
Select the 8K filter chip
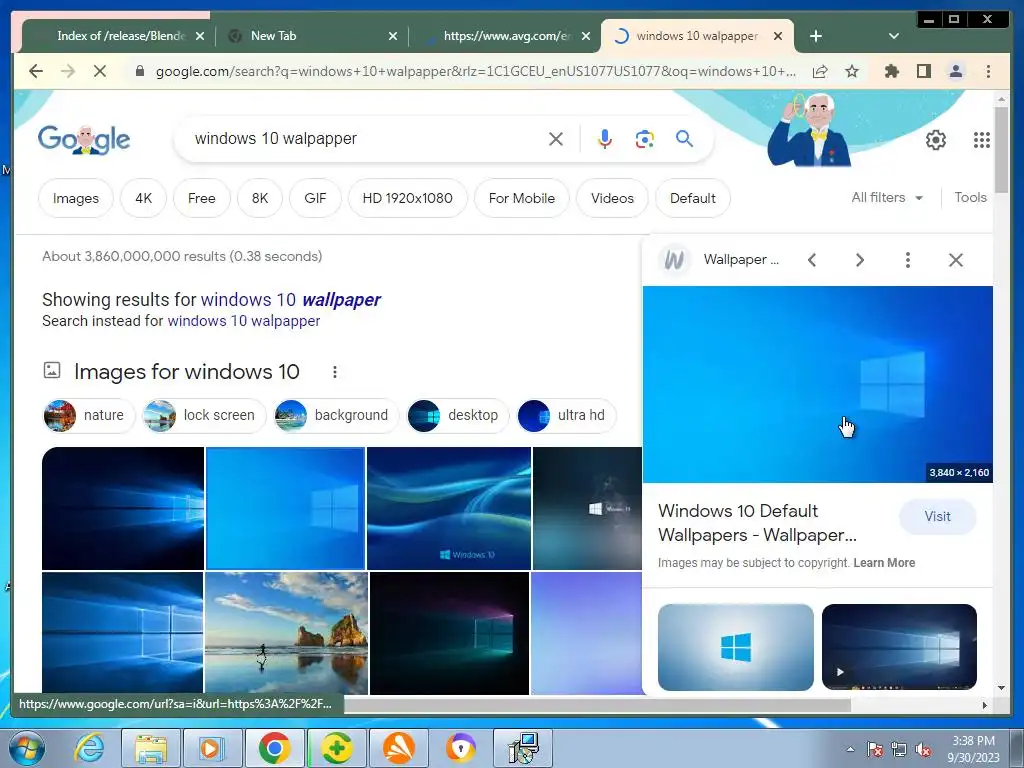(260, 198)
